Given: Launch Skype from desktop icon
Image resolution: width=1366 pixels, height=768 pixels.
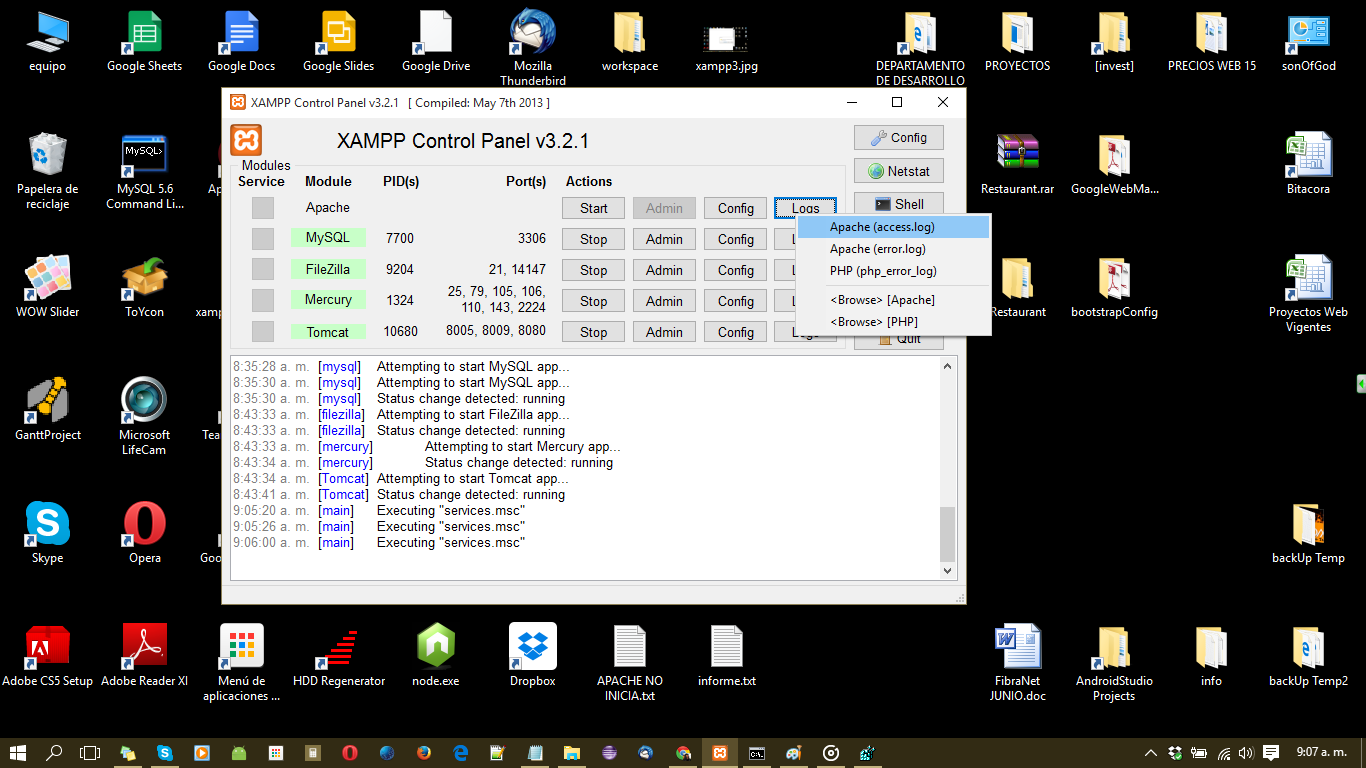Looking at the screenshot, I should [47, 534].
